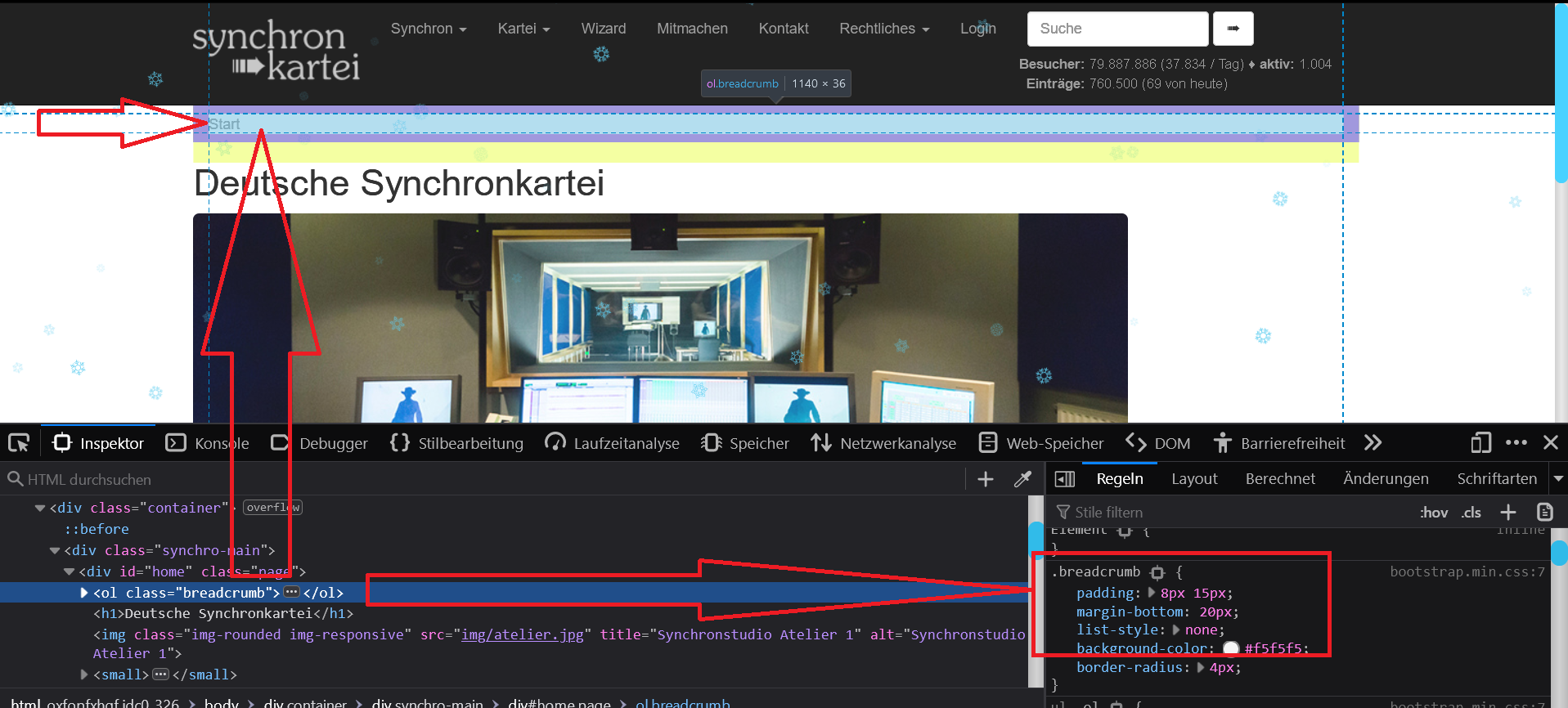Toggle responsive design mode
1568x708 pixels.
1480,443
